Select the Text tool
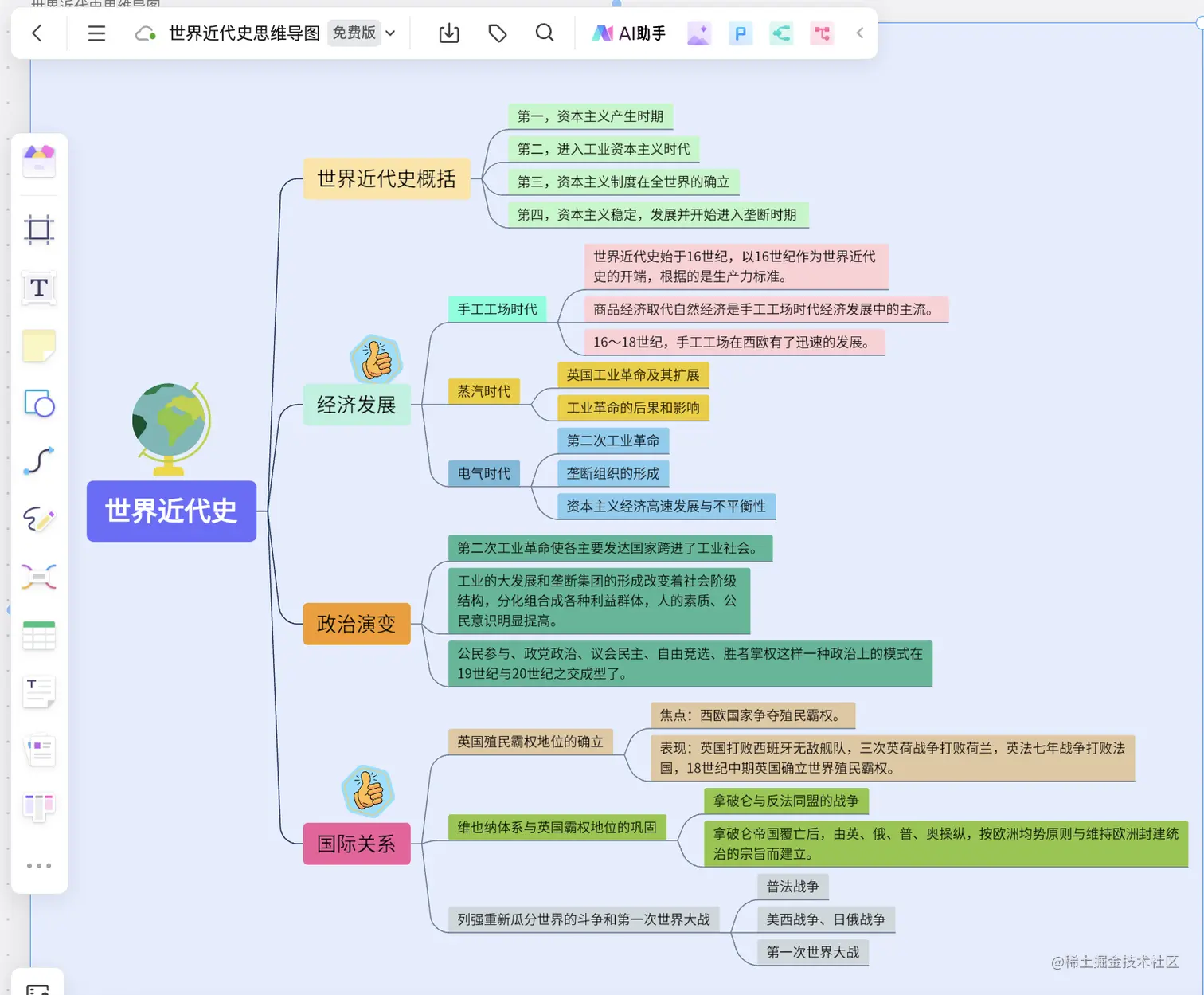Screen dimensions: 1204x995 click(39, 288)
